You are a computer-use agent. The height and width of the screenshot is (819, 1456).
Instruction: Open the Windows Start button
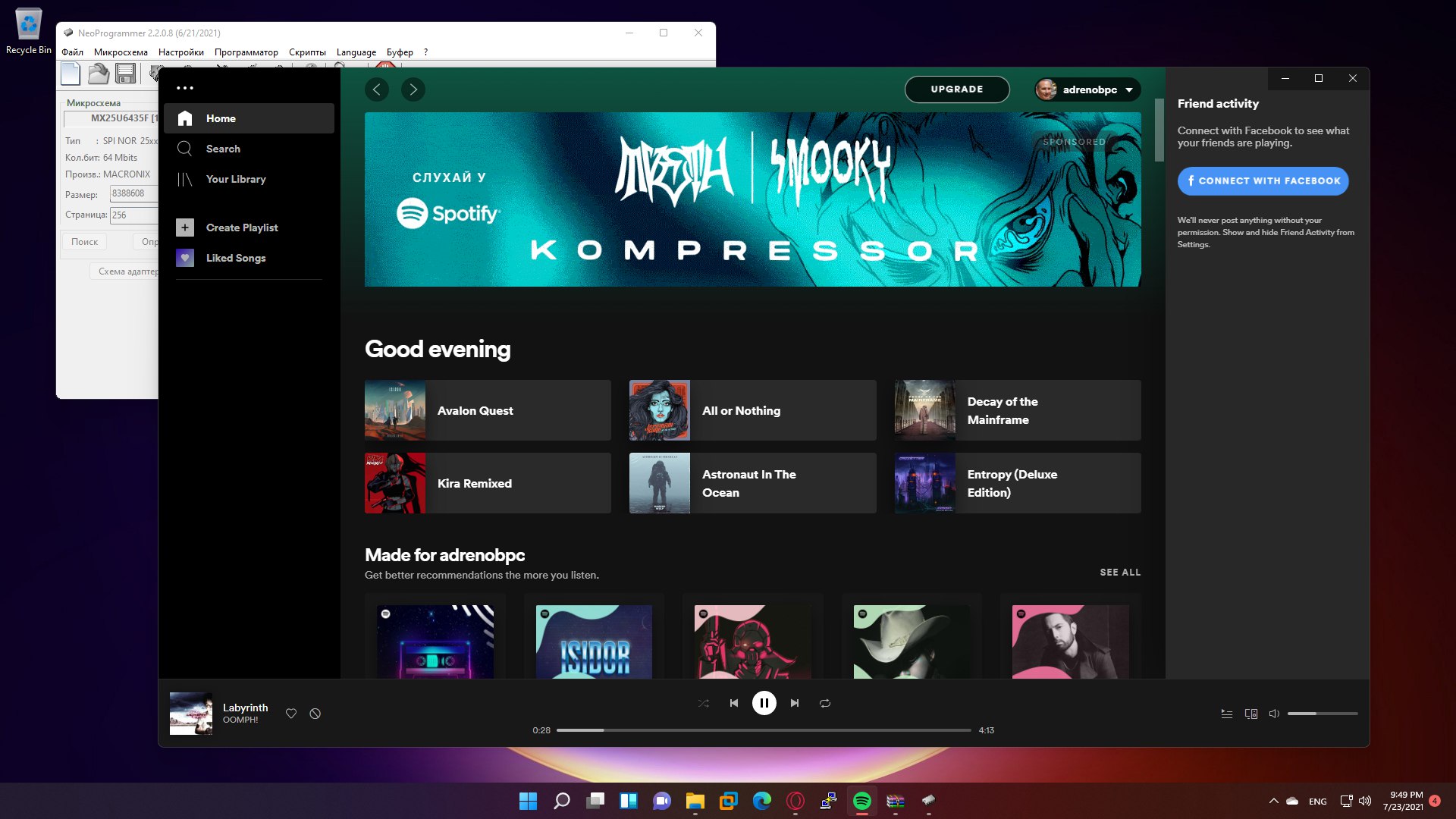(x=528, y=801)
